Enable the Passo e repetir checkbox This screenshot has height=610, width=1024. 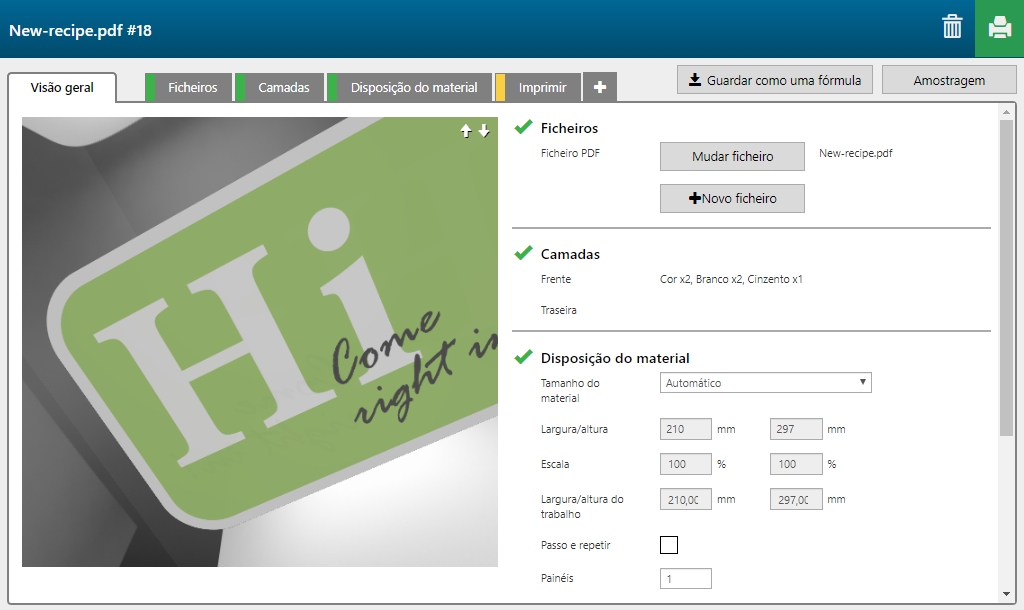669,545
